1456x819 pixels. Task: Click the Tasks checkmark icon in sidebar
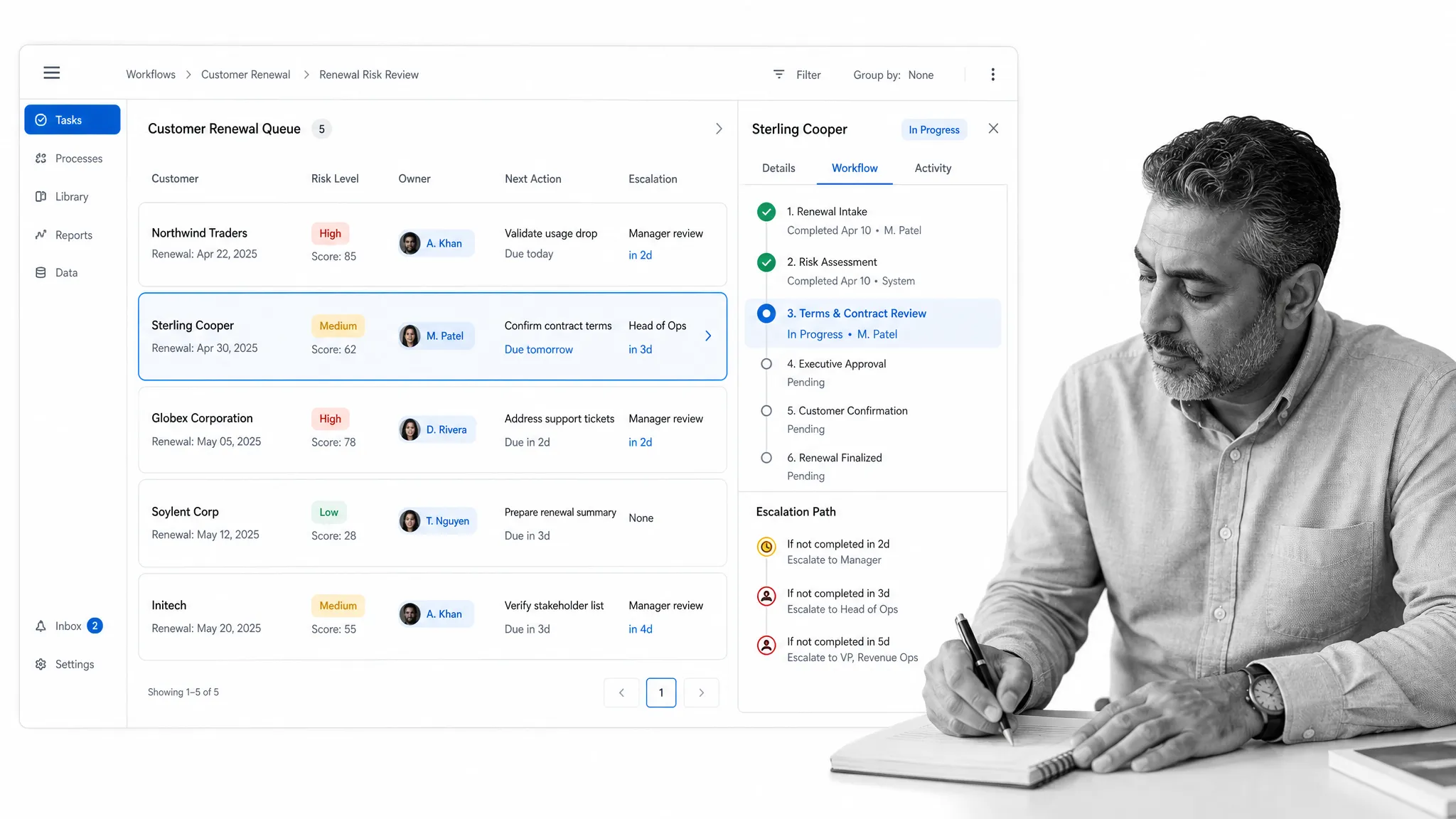pos(41,120)
